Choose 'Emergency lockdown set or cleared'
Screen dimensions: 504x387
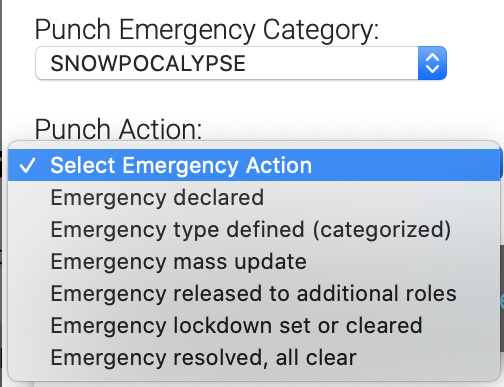coord(254,325)
